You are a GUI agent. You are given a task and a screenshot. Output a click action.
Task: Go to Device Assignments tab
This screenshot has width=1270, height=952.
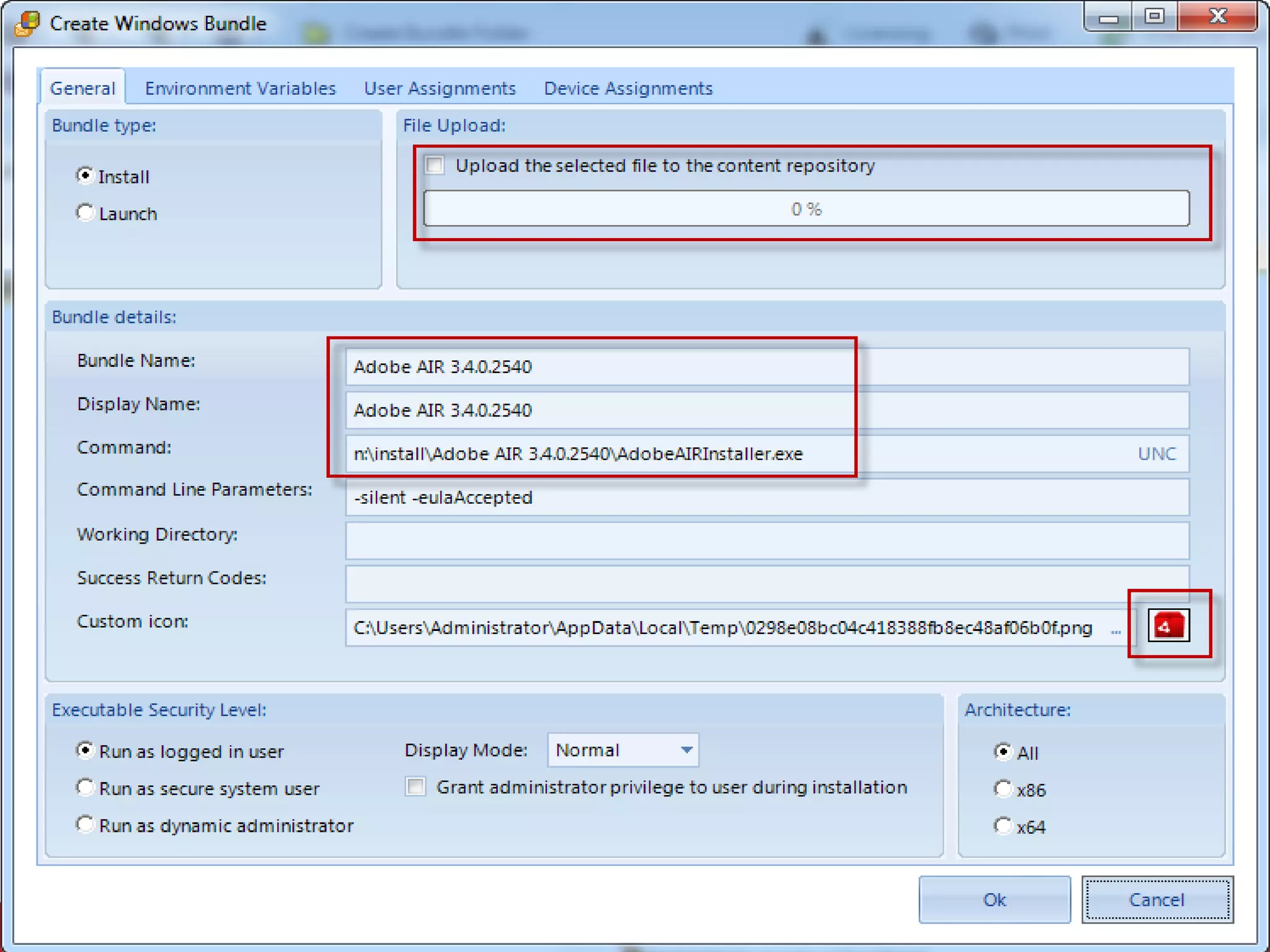pos(628,89)
